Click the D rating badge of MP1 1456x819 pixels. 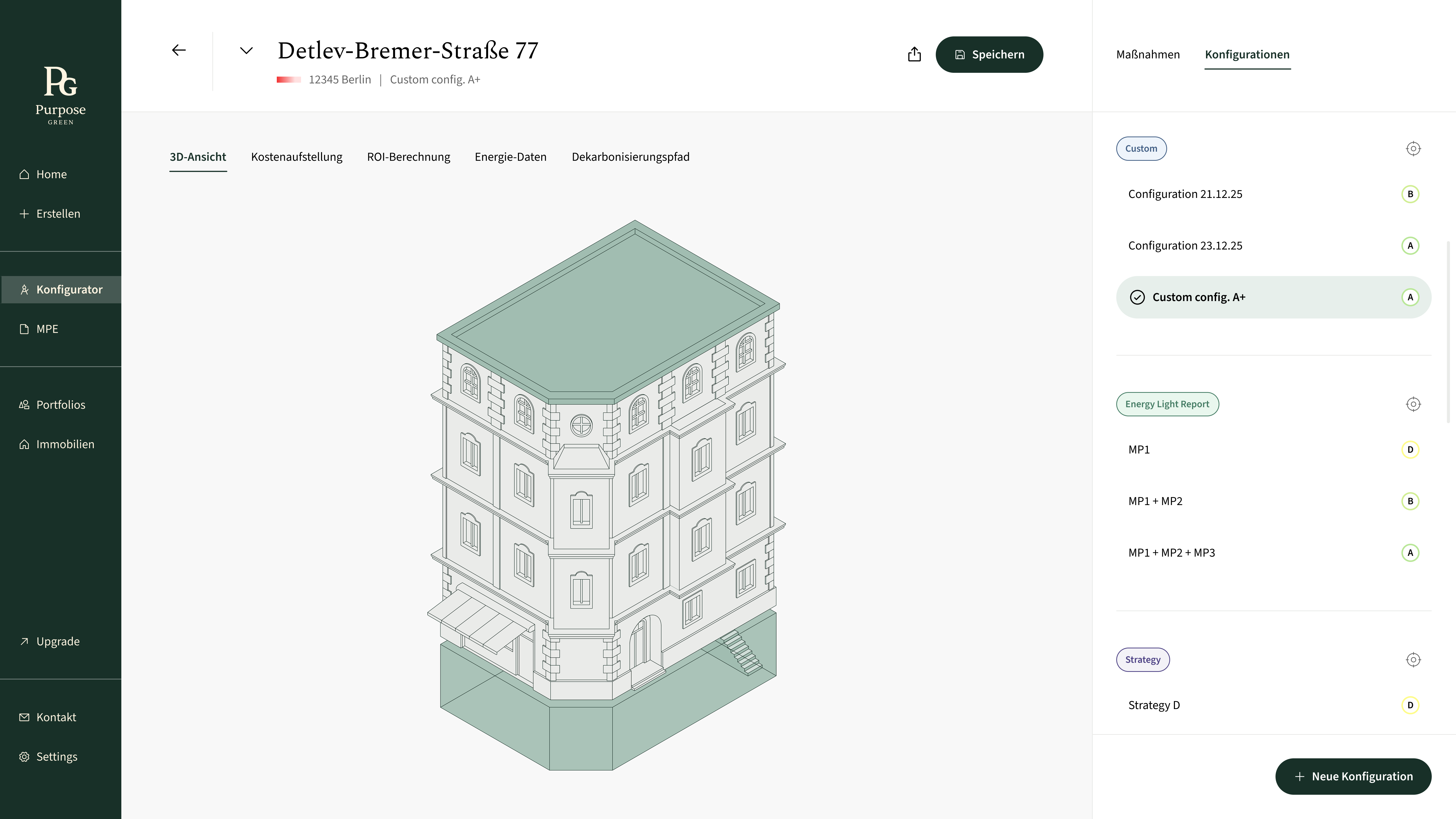(x=1410, y=449)
